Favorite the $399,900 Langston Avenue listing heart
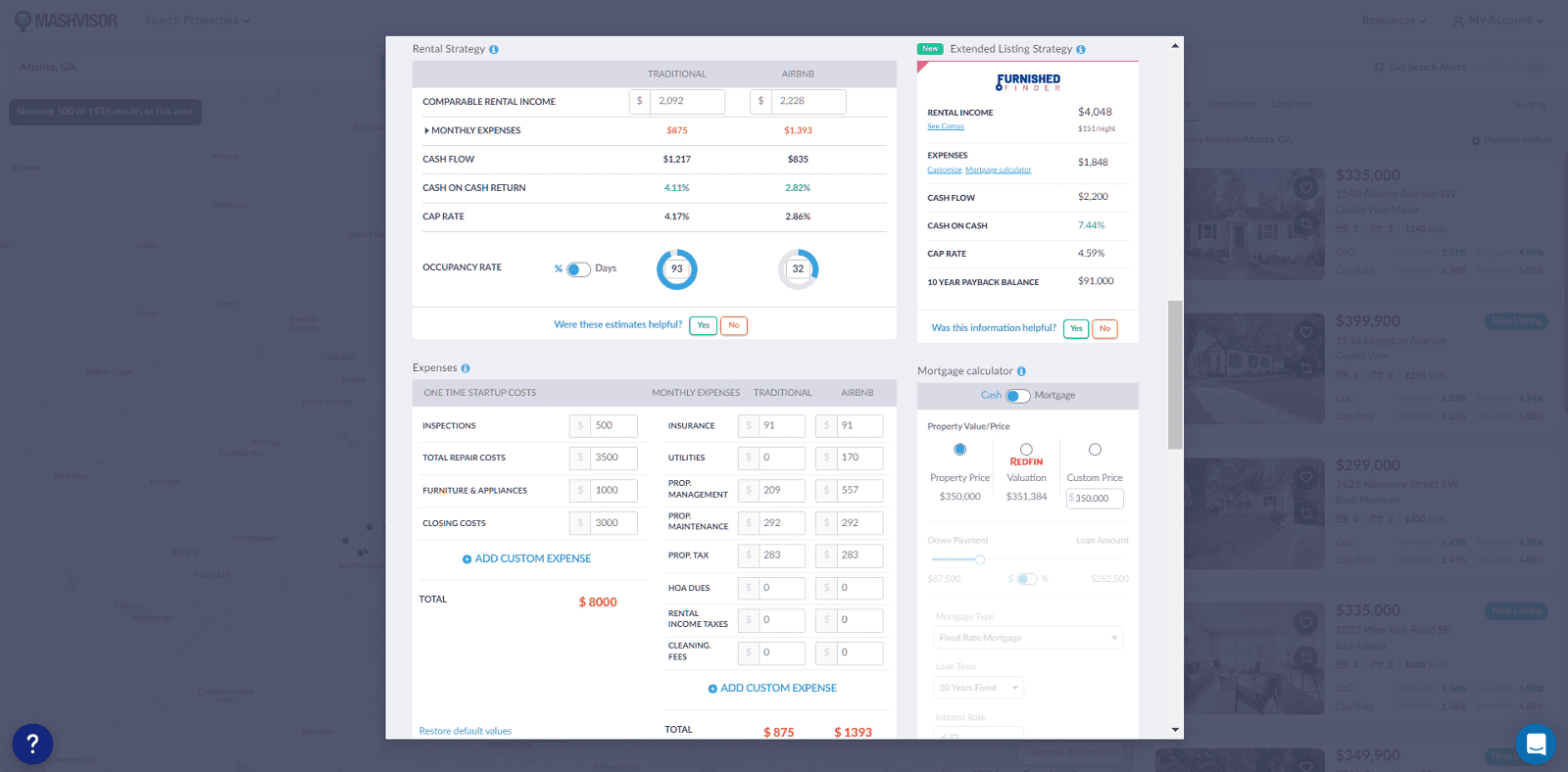Screen dimensions: 1568x772 coord(1305,332)
